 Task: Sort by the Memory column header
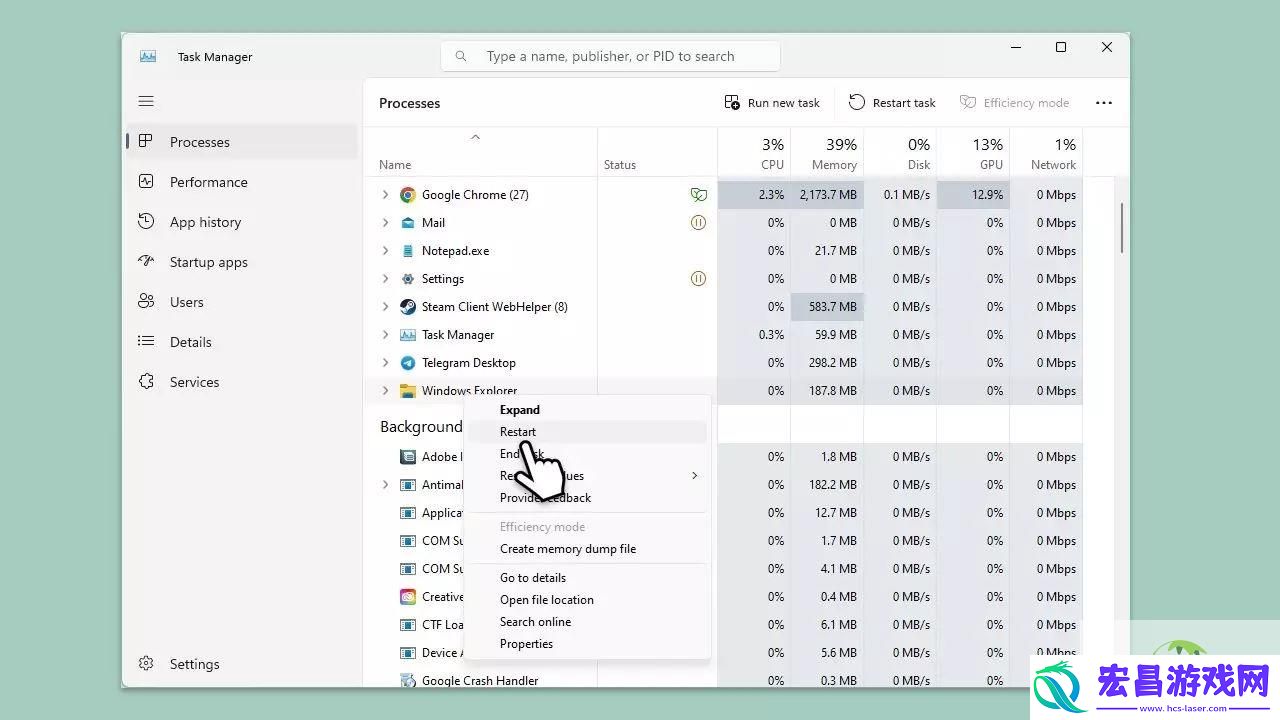[x=827, y=153]
